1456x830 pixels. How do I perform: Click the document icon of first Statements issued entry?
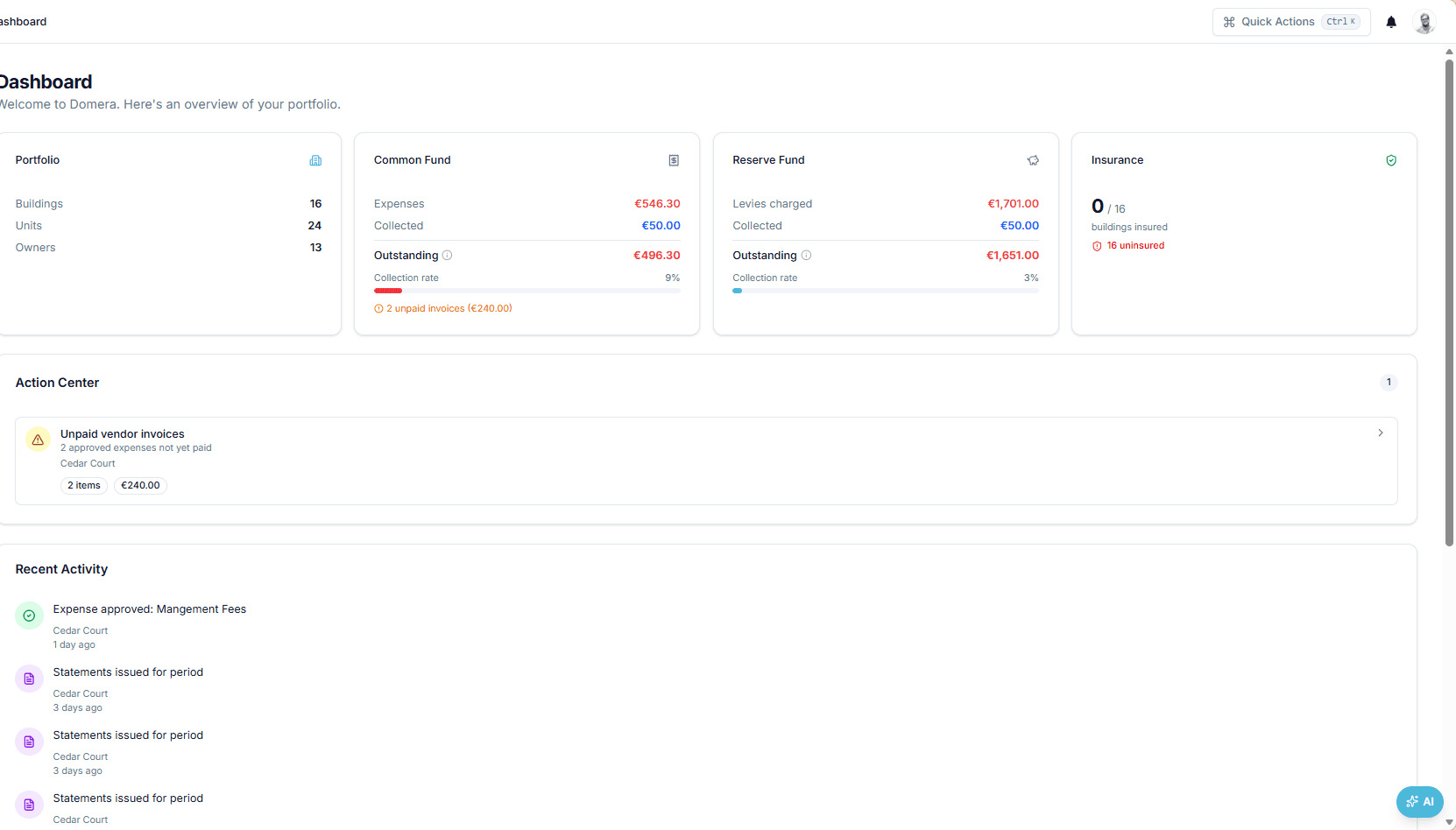click(29, 679)
